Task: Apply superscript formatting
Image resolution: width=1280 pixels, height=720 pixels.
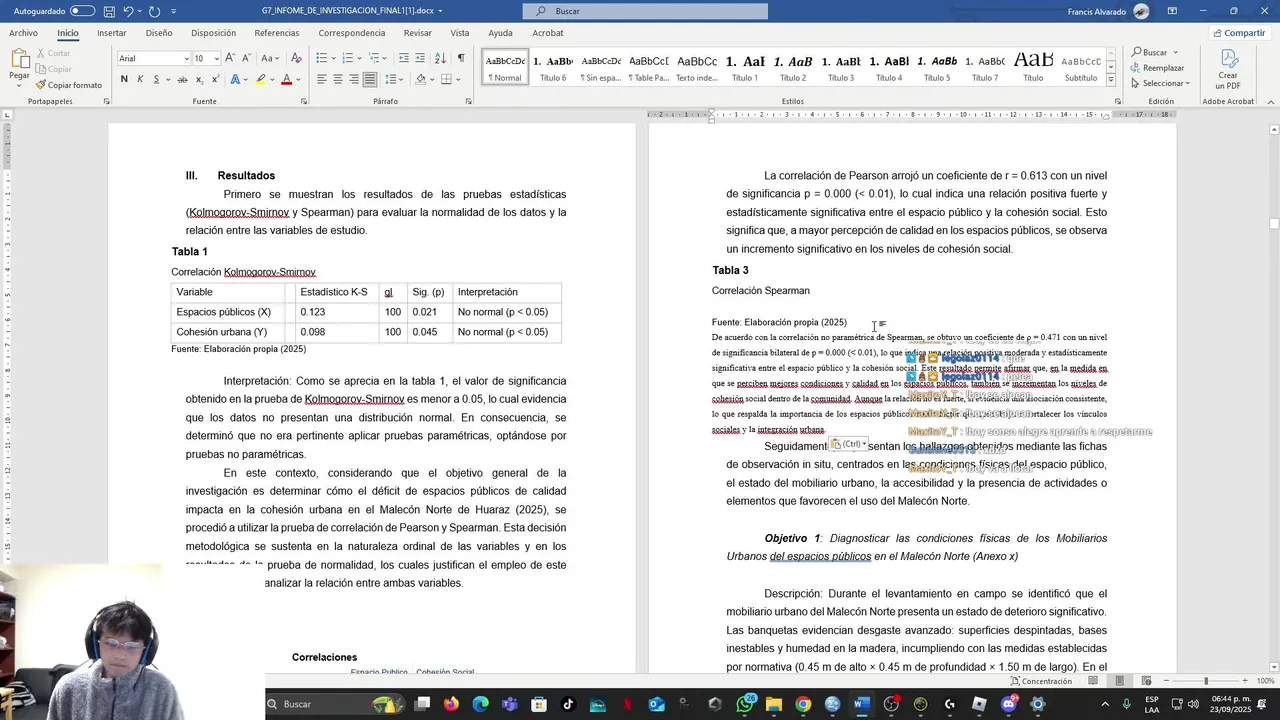Action: (215, 79)
